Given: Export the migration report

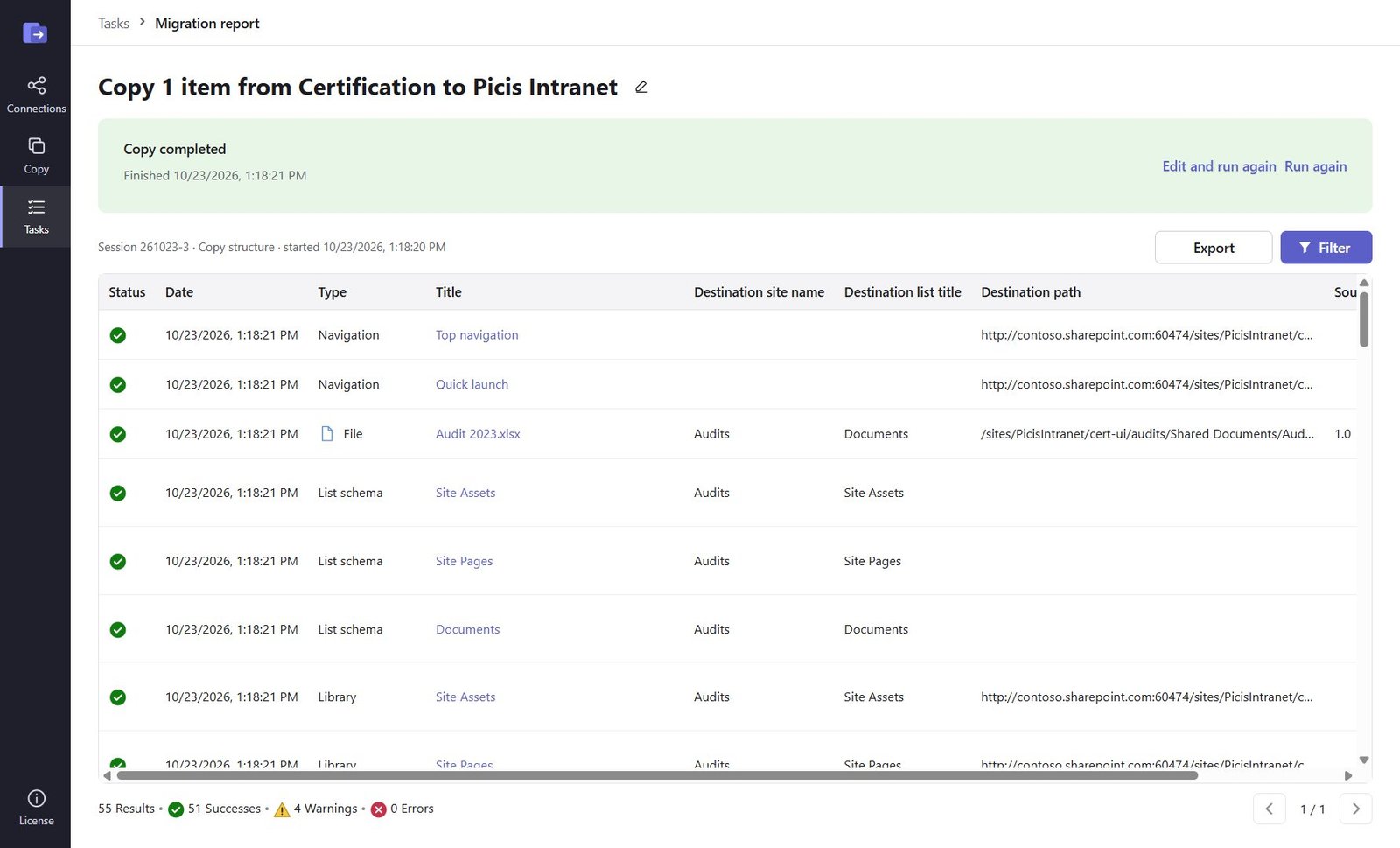Looking at the screenshot, I should (x=1214, y=248).
